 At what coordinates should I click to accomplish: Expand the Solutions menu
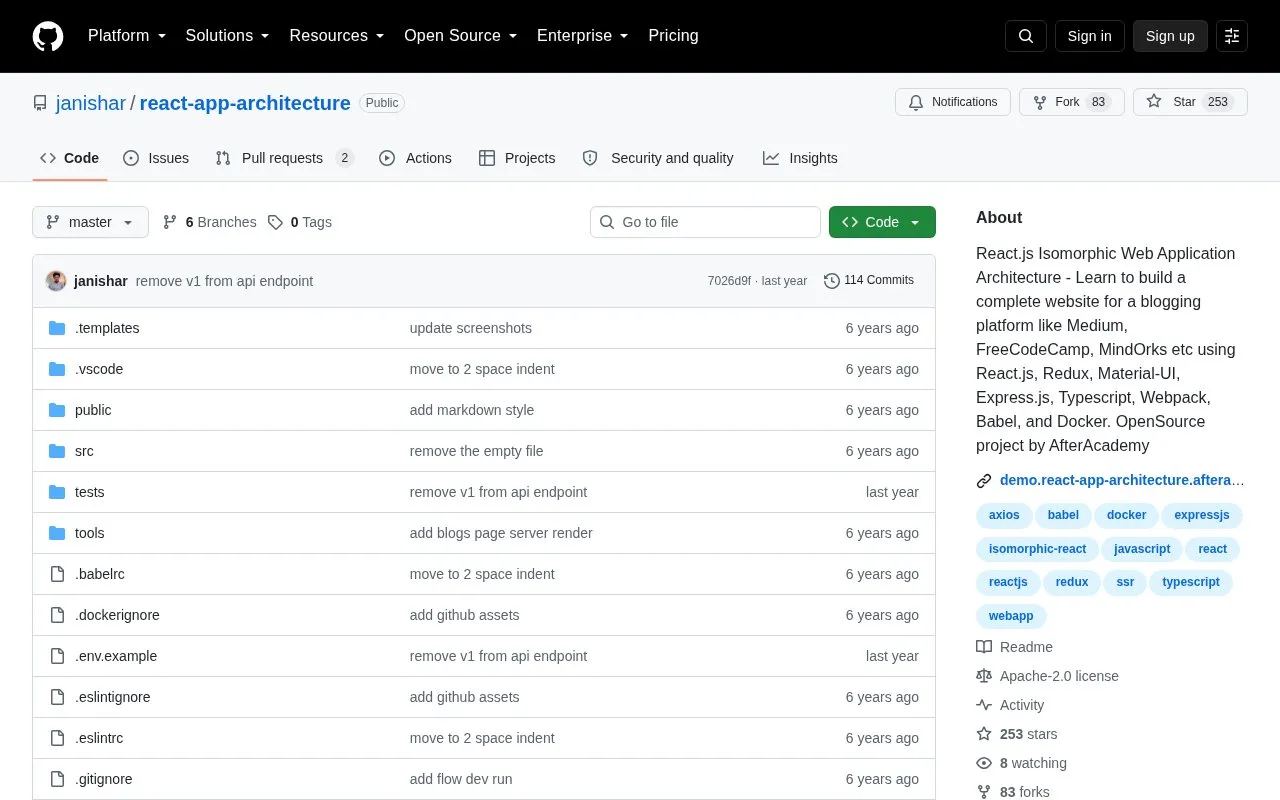click(228, 36)
